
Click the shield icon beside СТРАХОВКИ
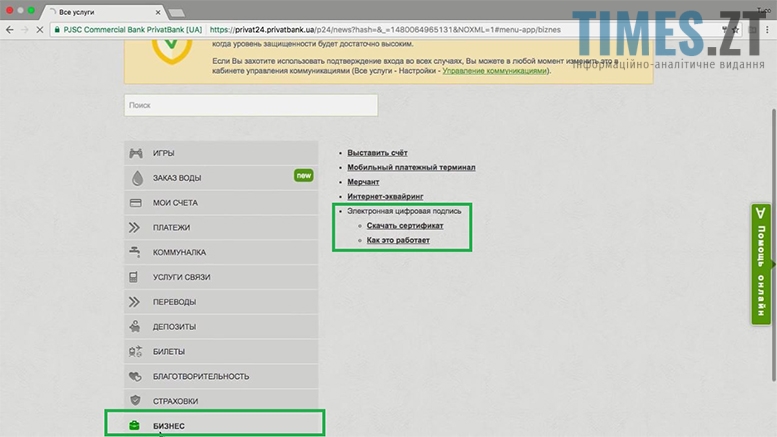click(x=135, y=401)
